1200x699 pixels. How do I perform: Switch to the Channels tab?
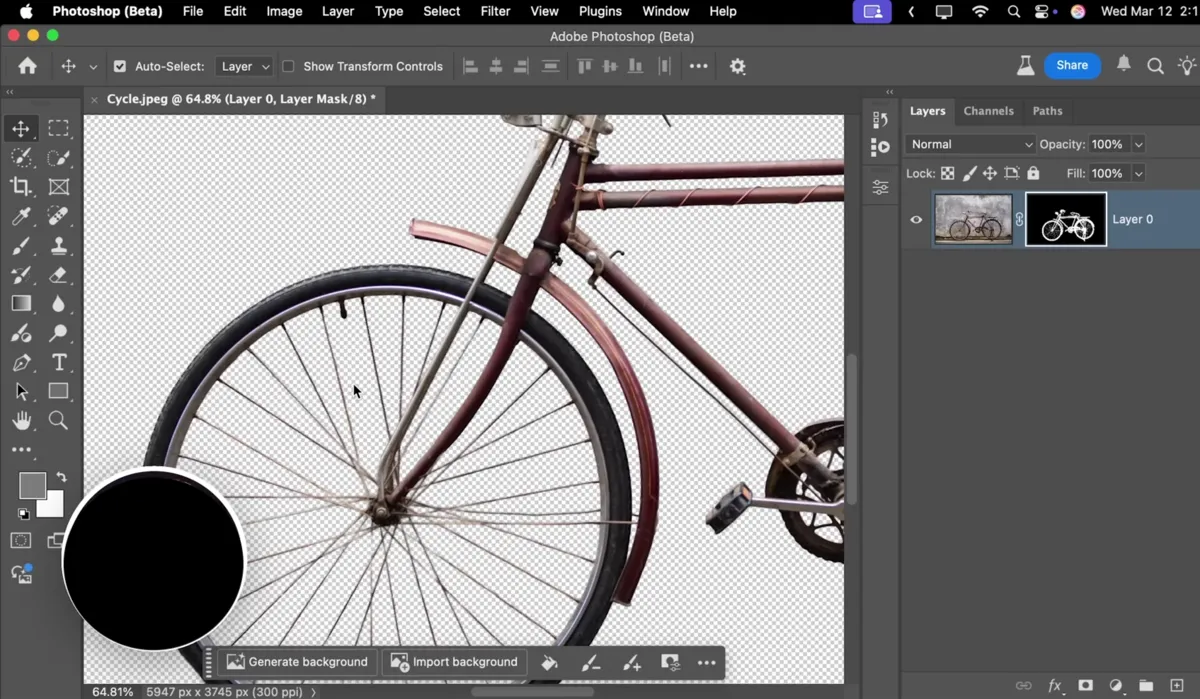pyautogui.click(x=989, y=111)
